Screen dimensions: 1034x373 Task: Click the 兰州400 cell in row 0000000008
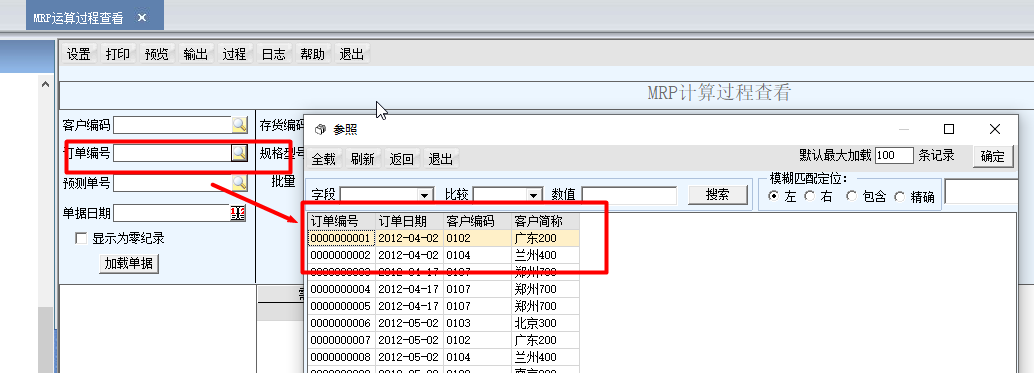(545, 358)
